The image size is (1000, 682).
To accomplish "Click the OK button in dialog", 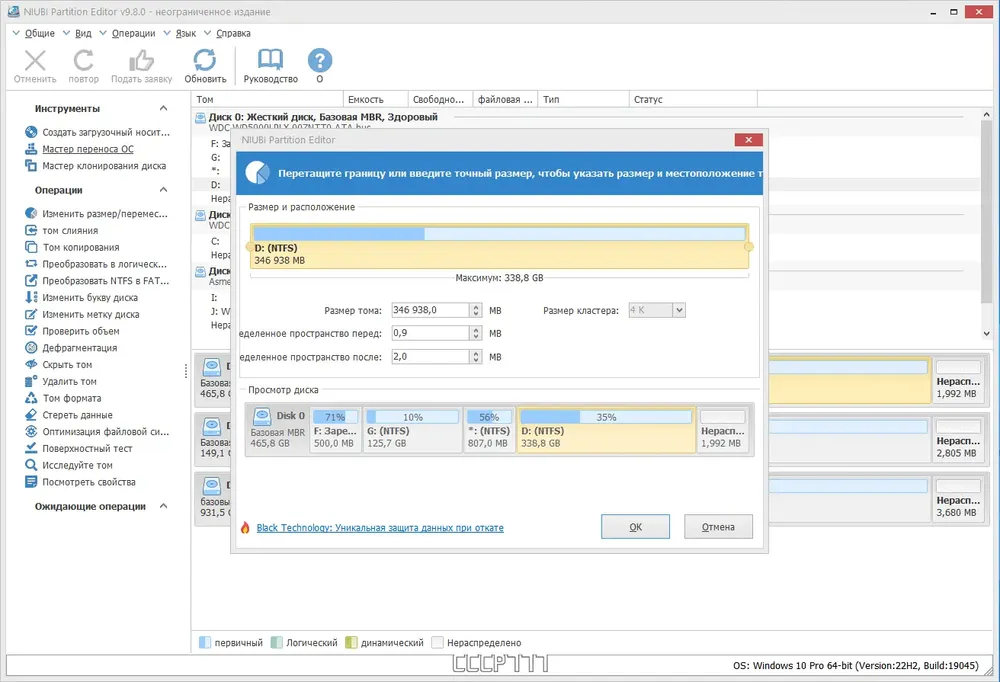I will 635,526.
